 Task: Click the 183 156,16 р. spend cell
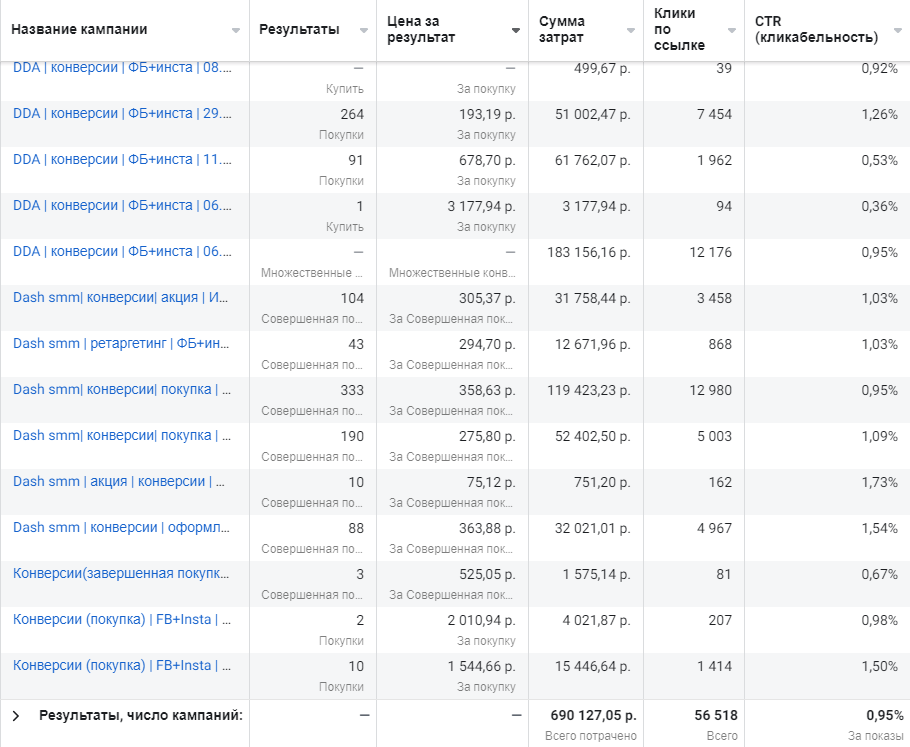tap(588, 252)
